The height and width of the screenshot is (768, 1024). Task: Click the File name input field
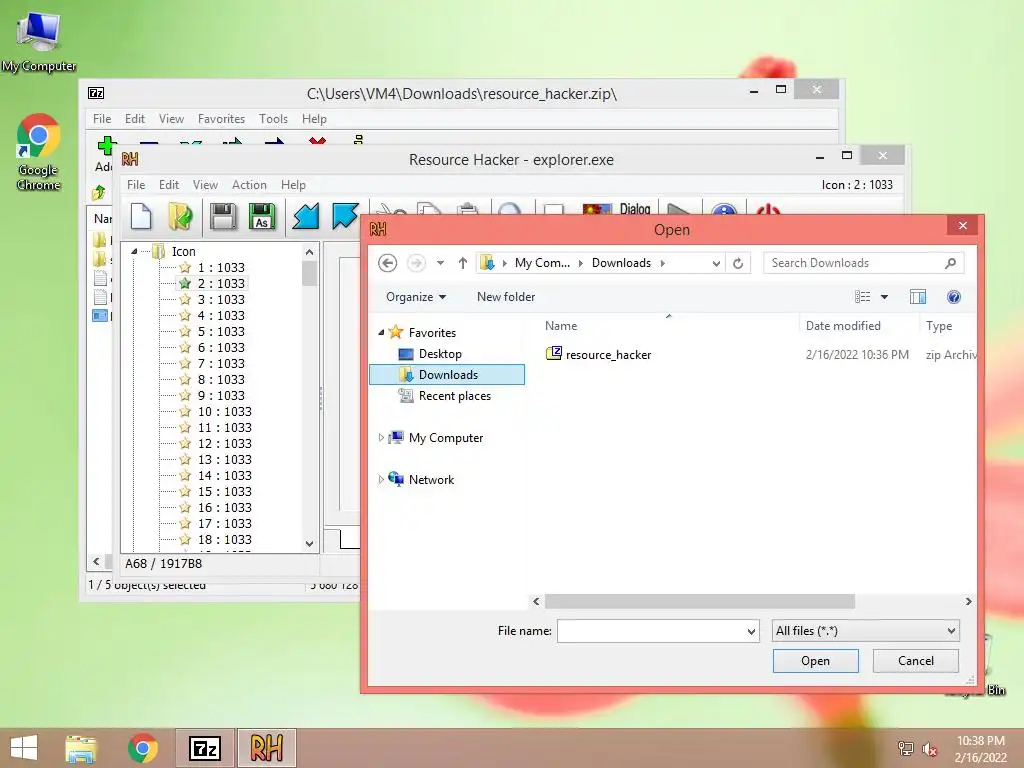point(651,632)
